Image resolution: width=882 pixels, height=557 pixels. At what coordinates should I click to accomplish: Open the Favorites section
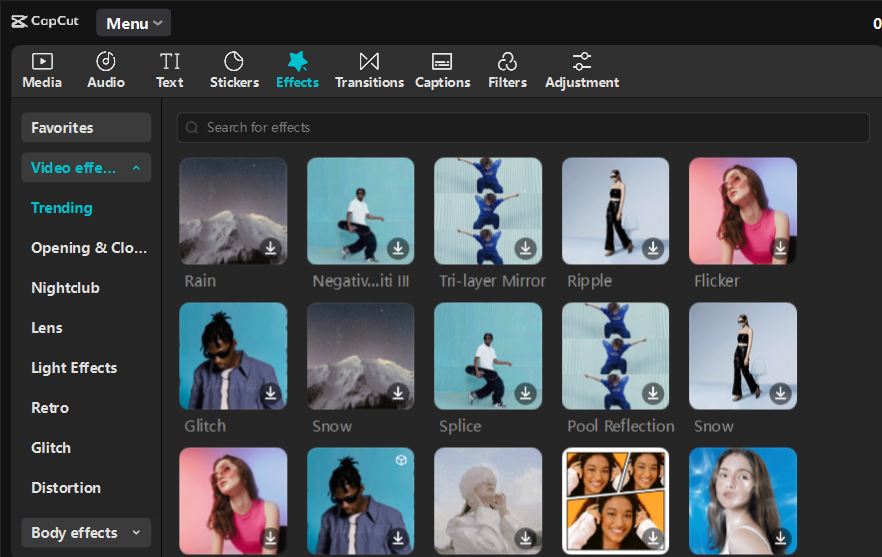coord(85,128)
